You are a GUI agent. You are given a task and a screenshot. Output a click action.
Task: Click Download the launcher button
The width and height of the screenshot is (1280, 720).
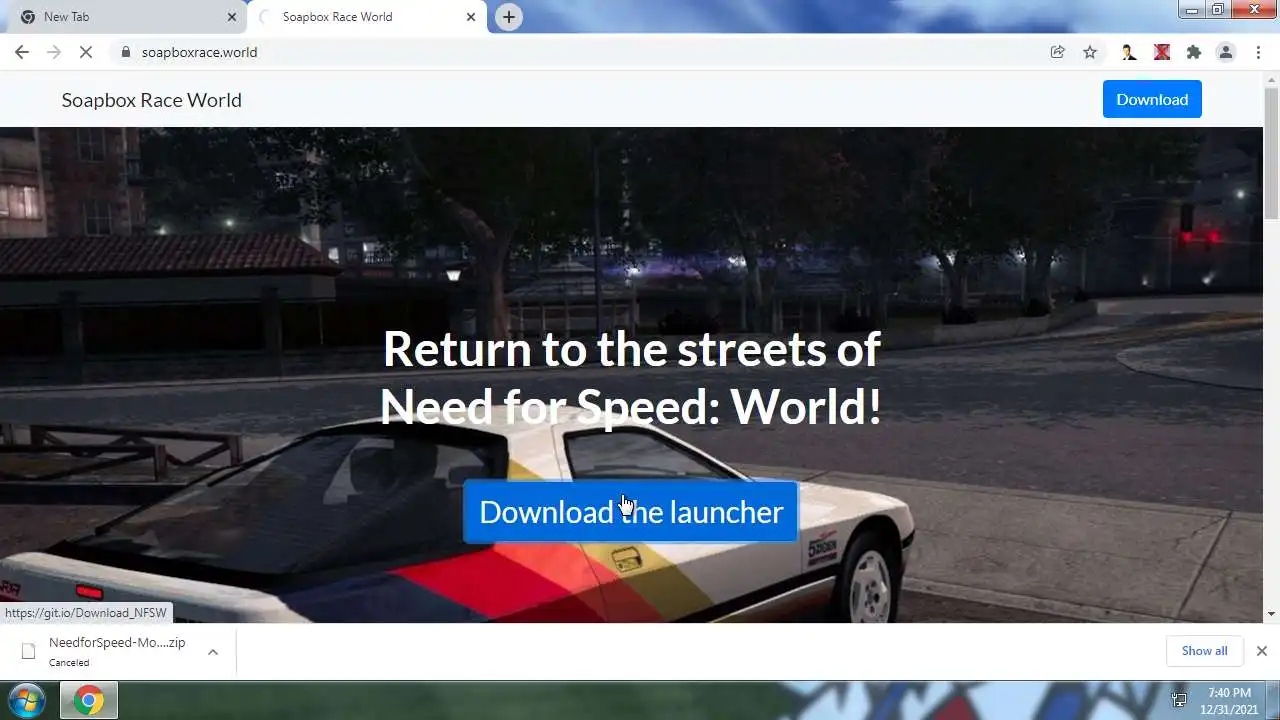click(x=631, y=512)
